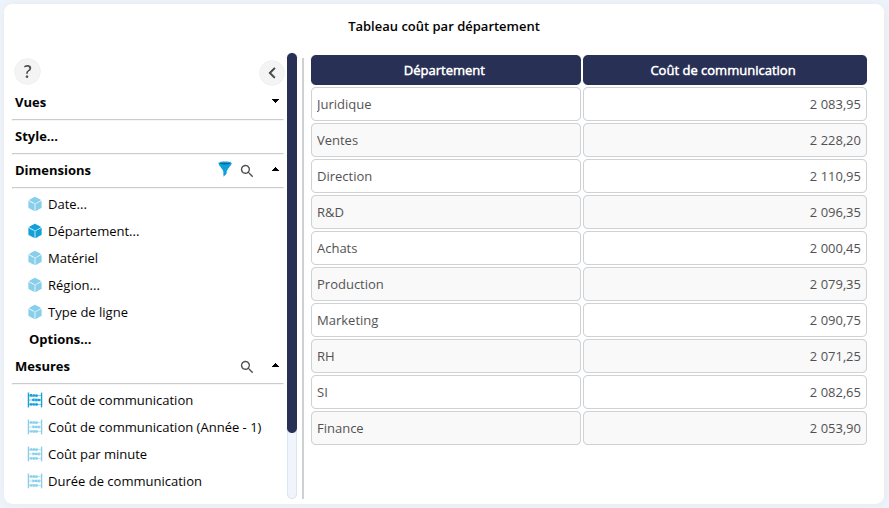This screenshot has height=508, width=889.
Task: Click the Coût de communication column header
Action: pyautogui.click(x=724, y=70)
